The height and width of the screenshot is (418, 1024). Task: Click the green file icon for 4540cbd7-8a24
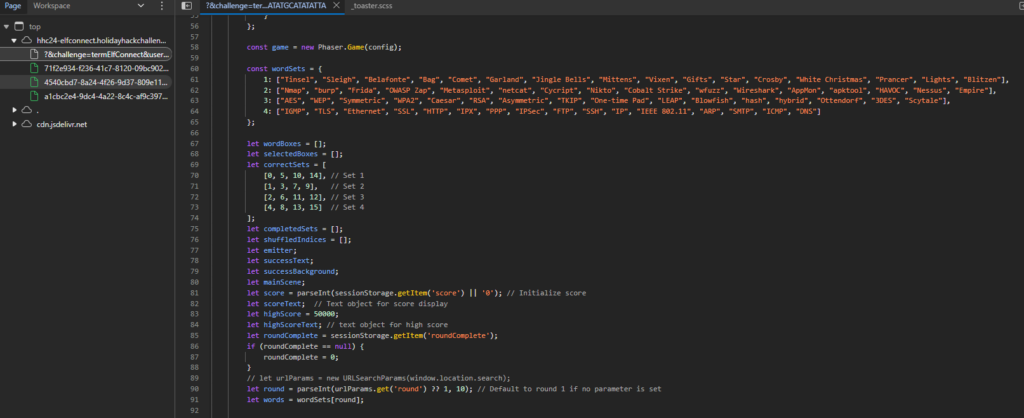[36, 82]
